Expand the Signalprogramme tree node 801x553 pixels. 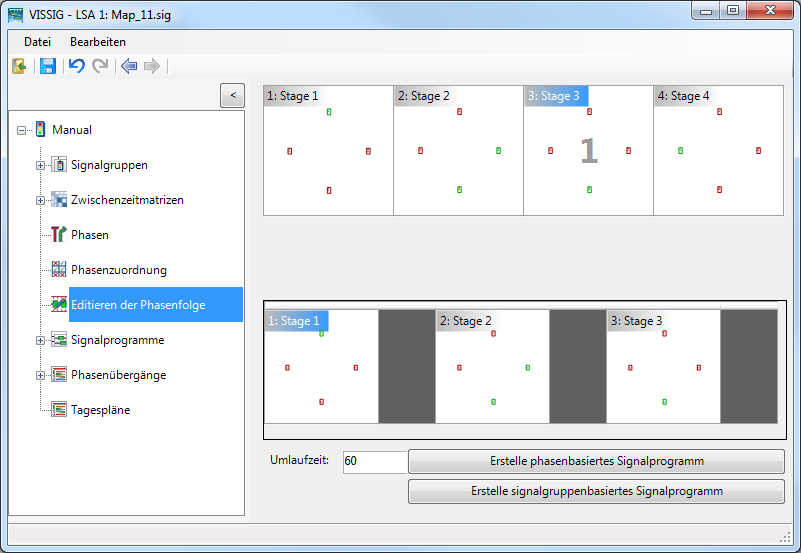coord(41,340)
